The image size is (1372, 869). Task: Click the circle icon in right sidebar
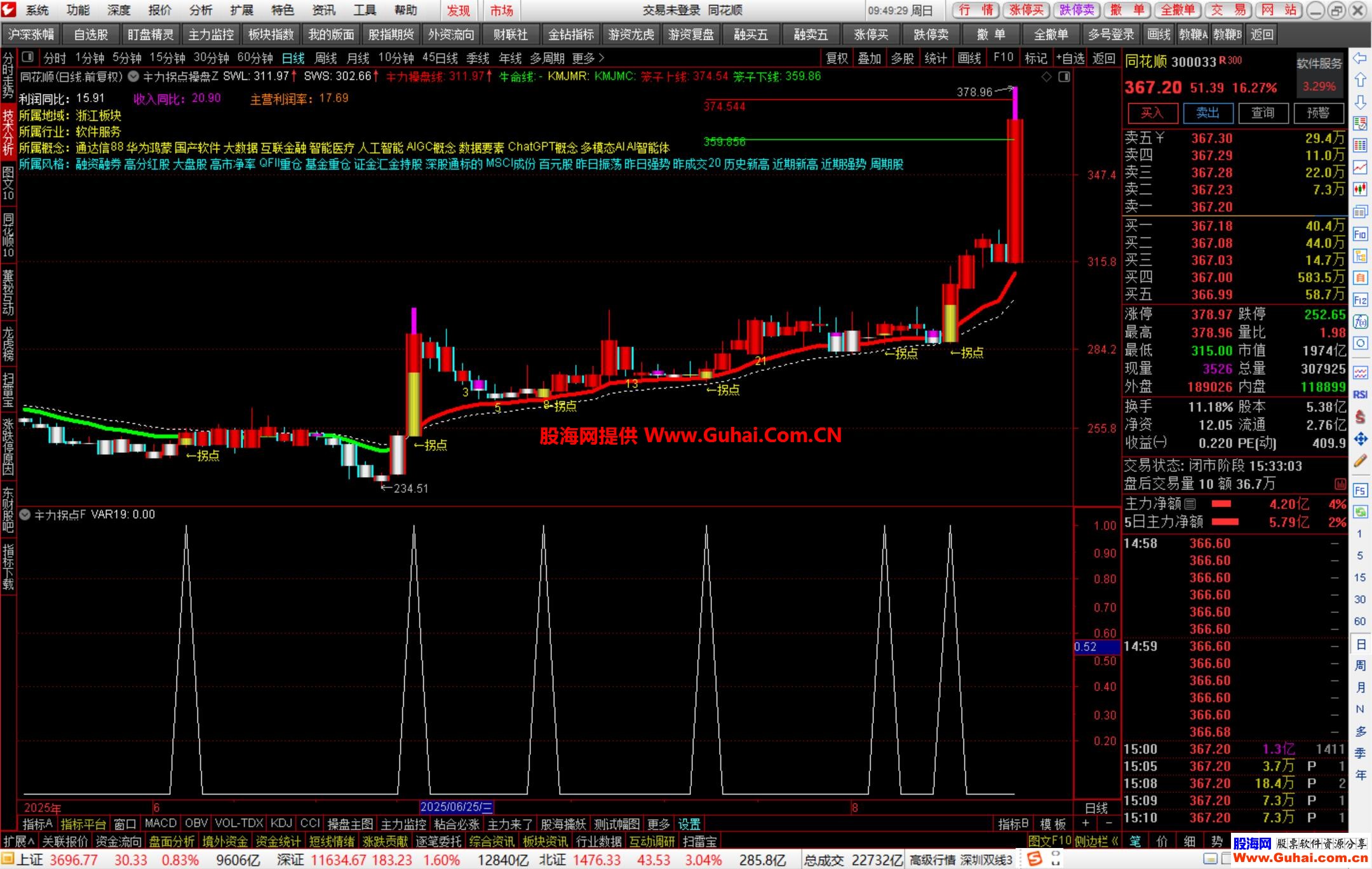pyautogui.click(x=1360, y=344)
